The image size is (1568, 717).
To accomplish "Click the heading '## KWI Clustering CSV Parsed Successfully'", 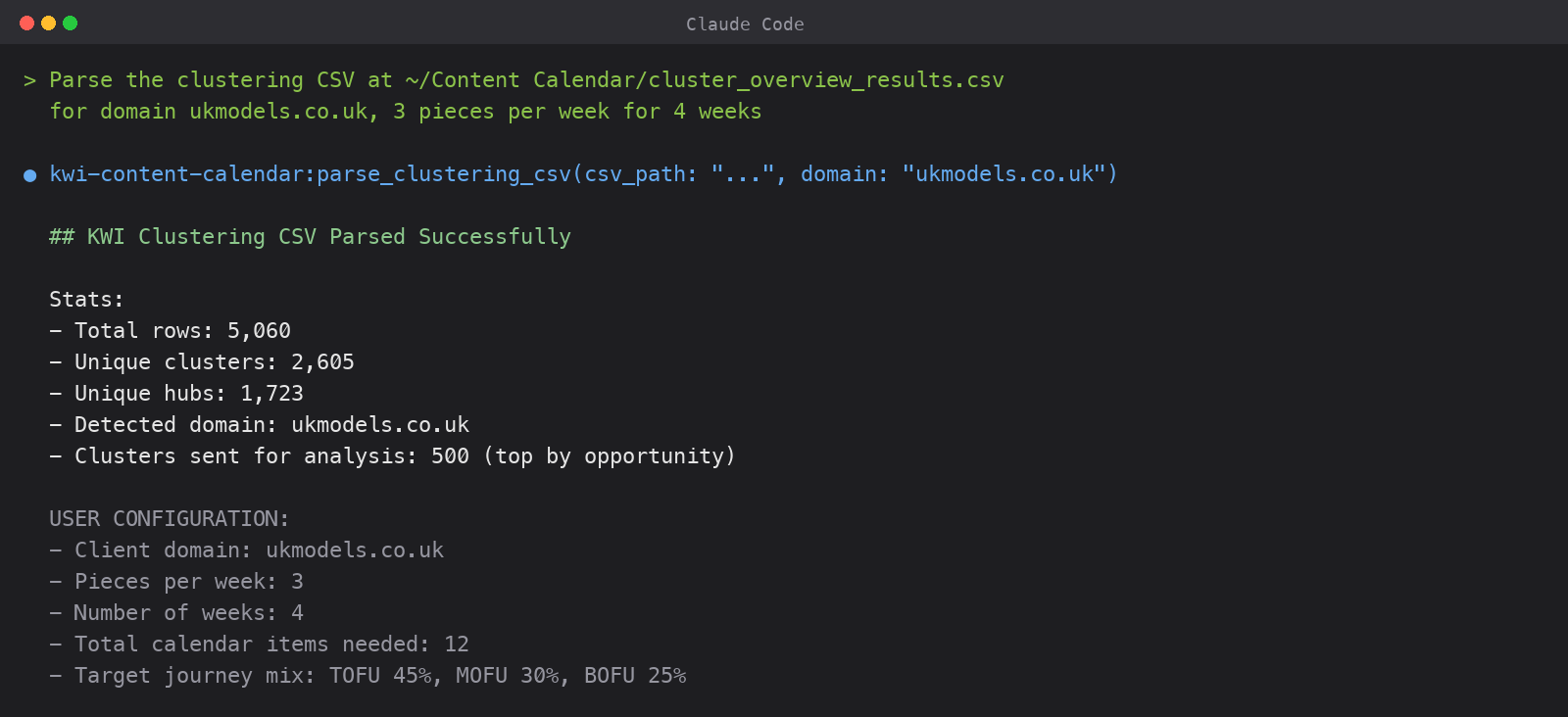I will (x=310, y=237).
